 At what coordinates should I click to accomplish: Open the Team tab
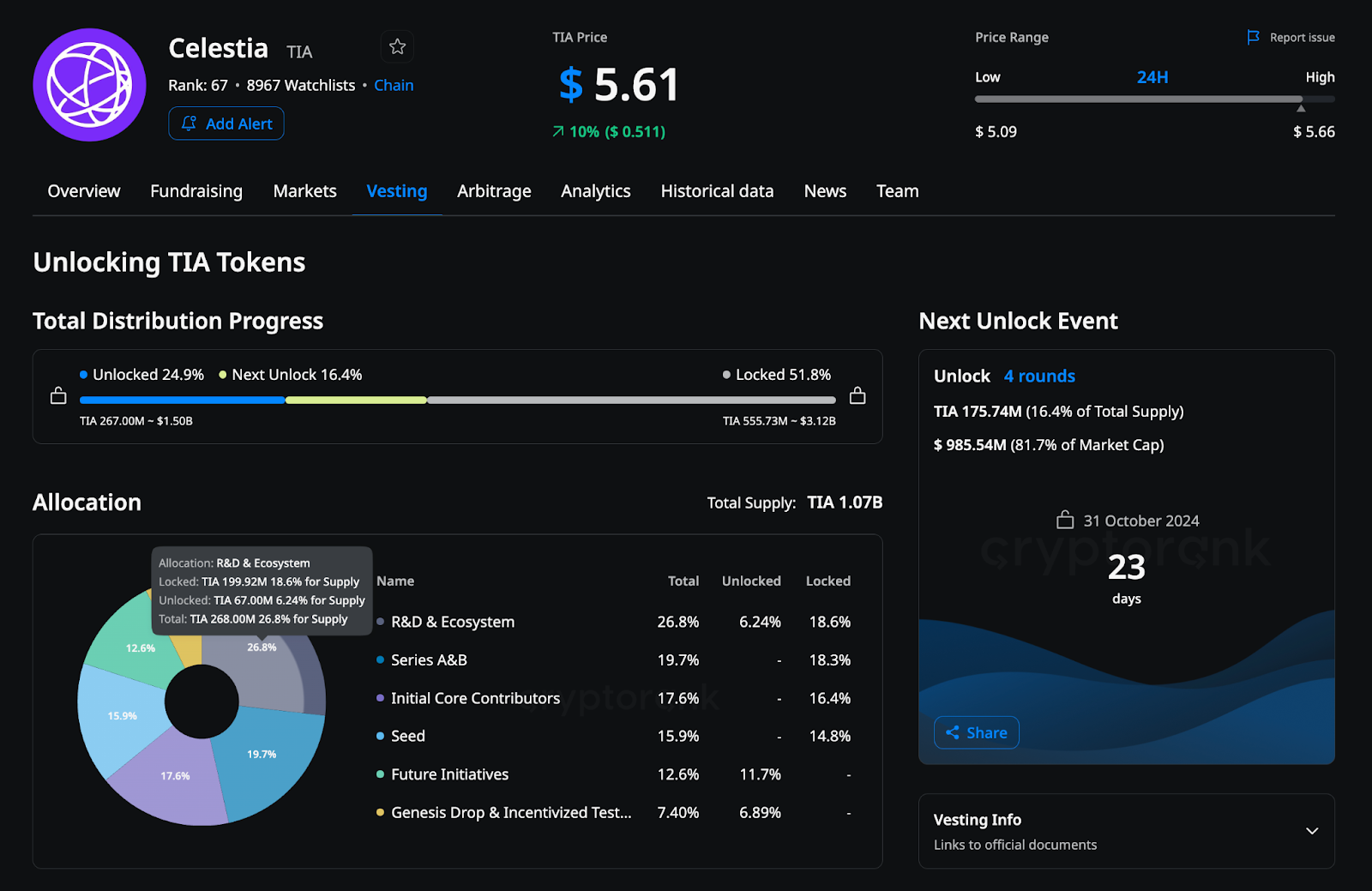click(x=898, y=191)
